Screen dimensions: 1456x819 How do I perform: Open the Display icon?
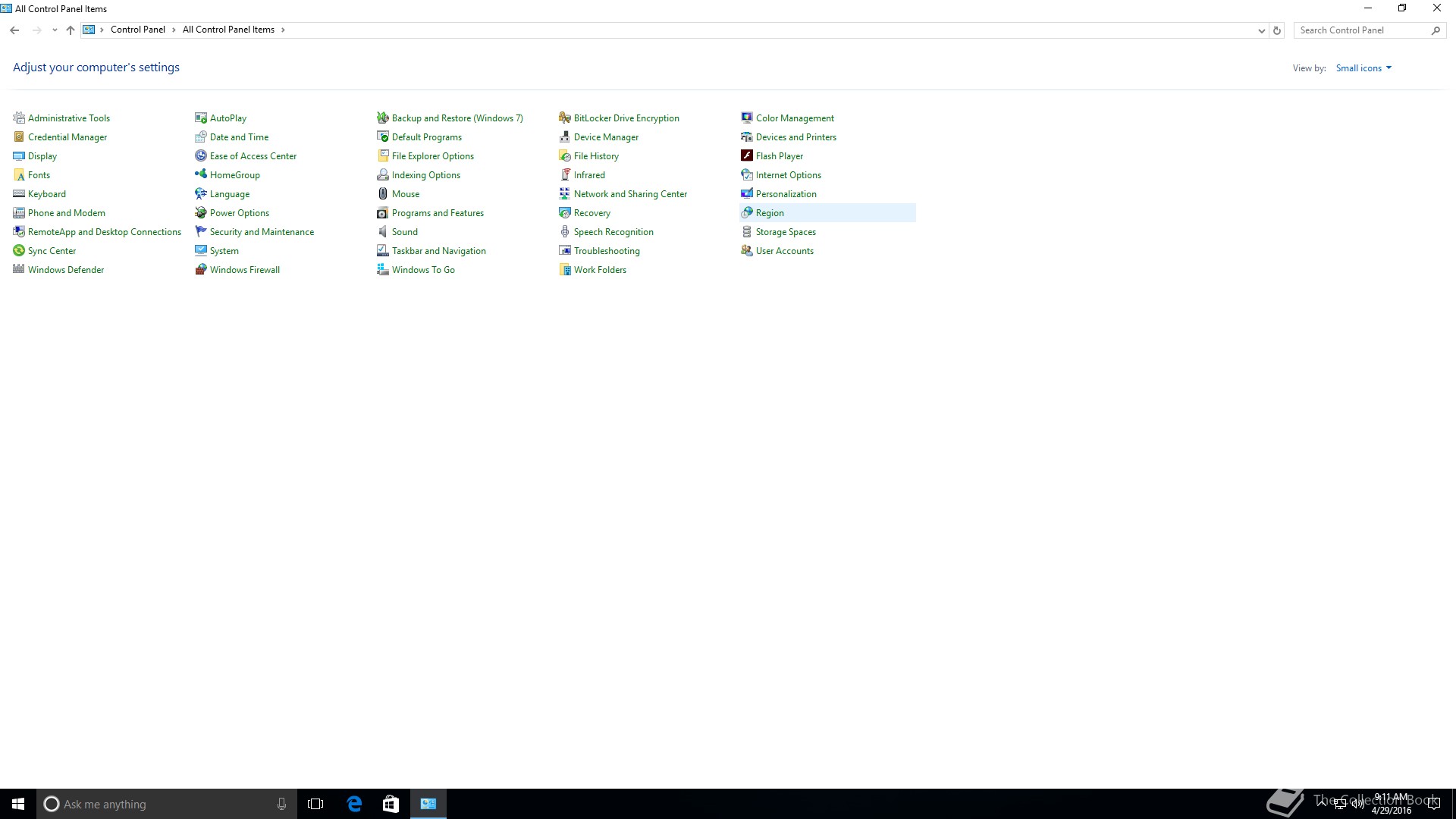click(19, 155)
